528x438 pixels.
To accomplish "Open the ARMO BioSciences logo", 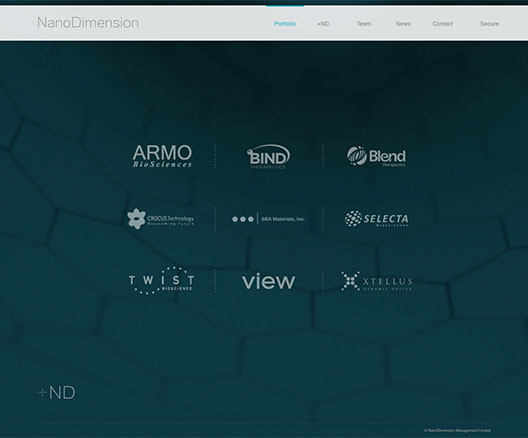I will (x=162, y=156).
